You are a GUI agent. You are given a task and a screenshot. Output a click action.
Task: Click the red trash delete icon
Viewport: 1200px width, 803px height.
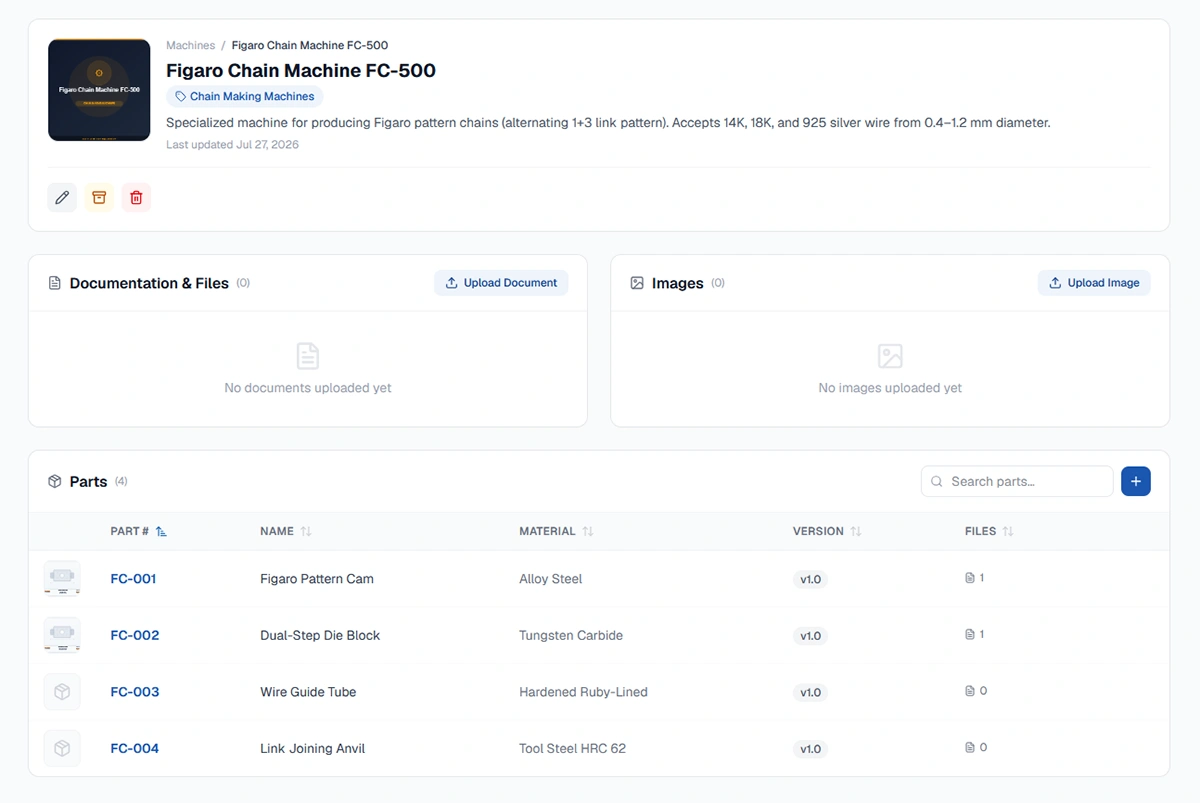tap(136, 197)
